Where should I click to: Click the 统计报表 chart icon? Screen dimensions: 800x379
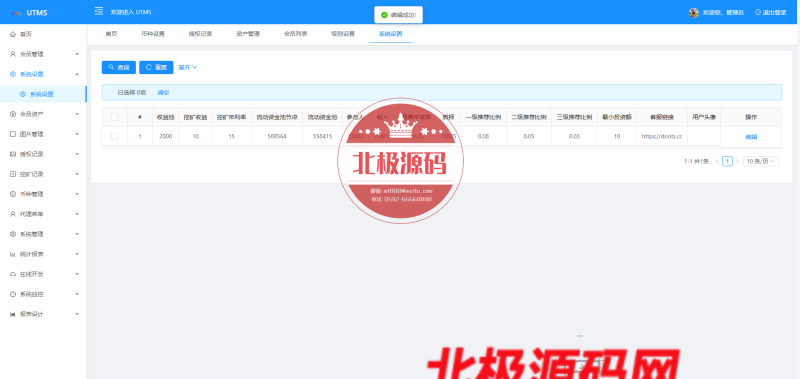coord(13,254)
